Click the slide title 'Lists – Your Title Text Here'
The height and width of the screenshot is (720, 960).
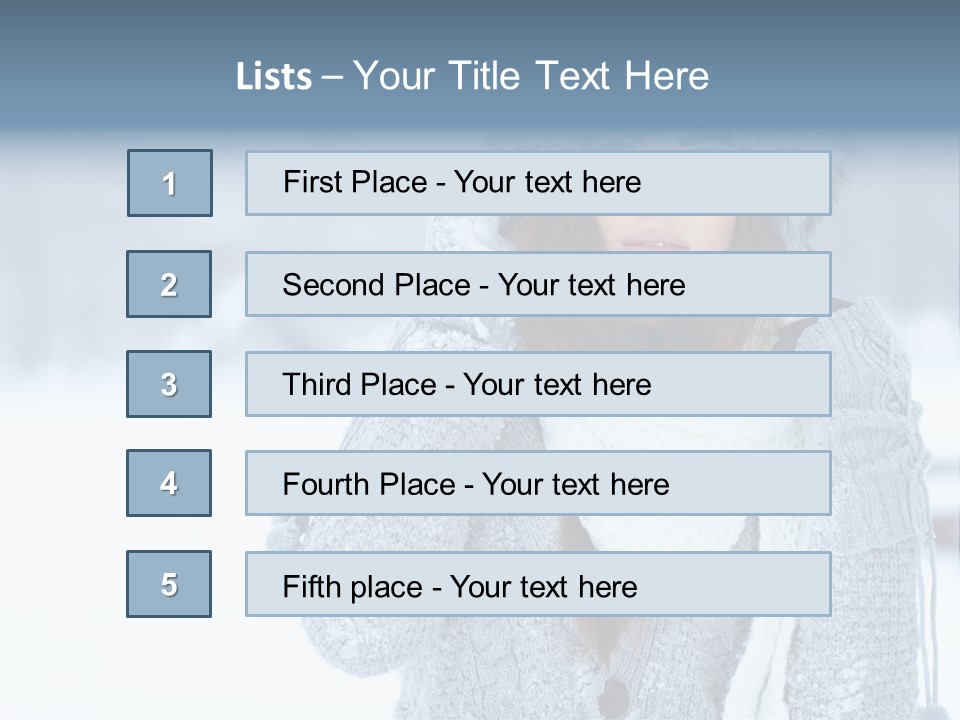pos(473,76)
